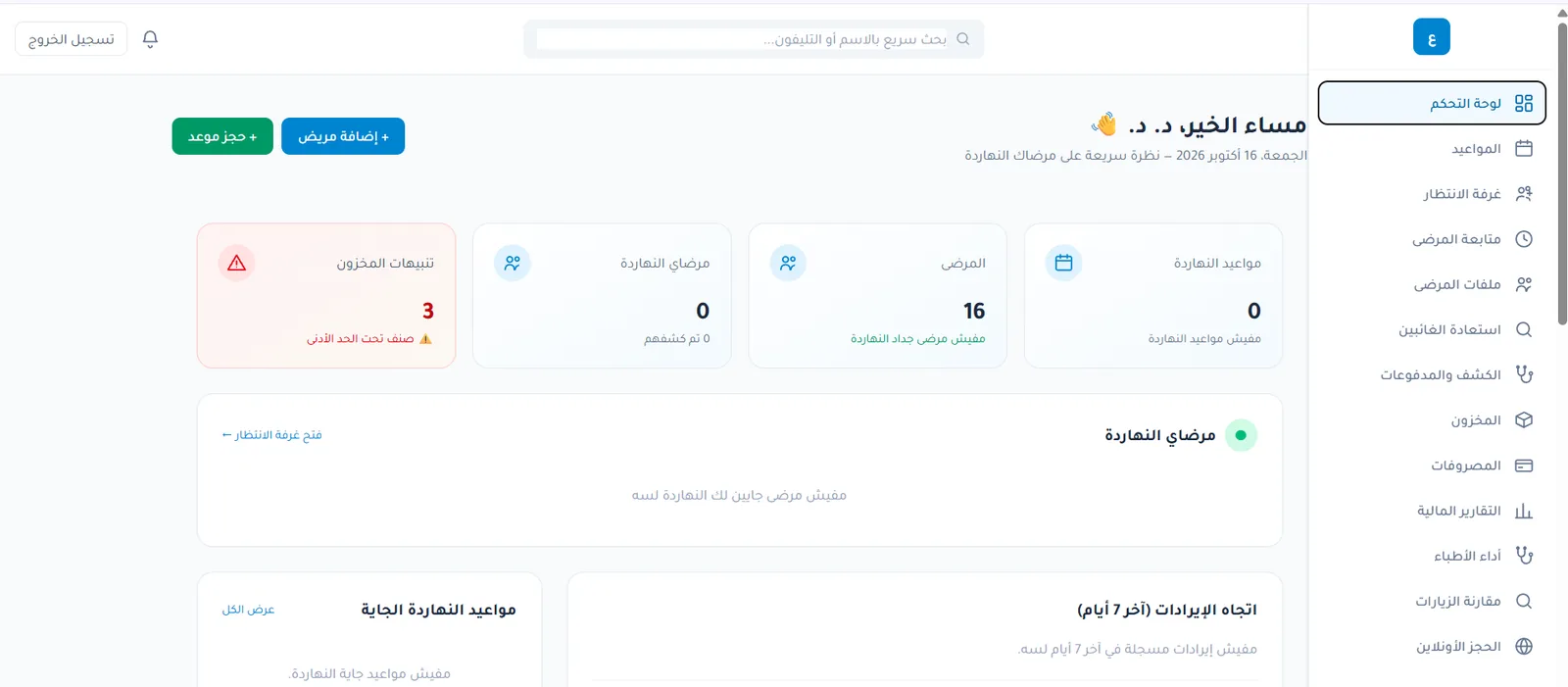
Task: Open الكشف والمدفوعات sidebar item
Action: click(x=1432, y=374)
